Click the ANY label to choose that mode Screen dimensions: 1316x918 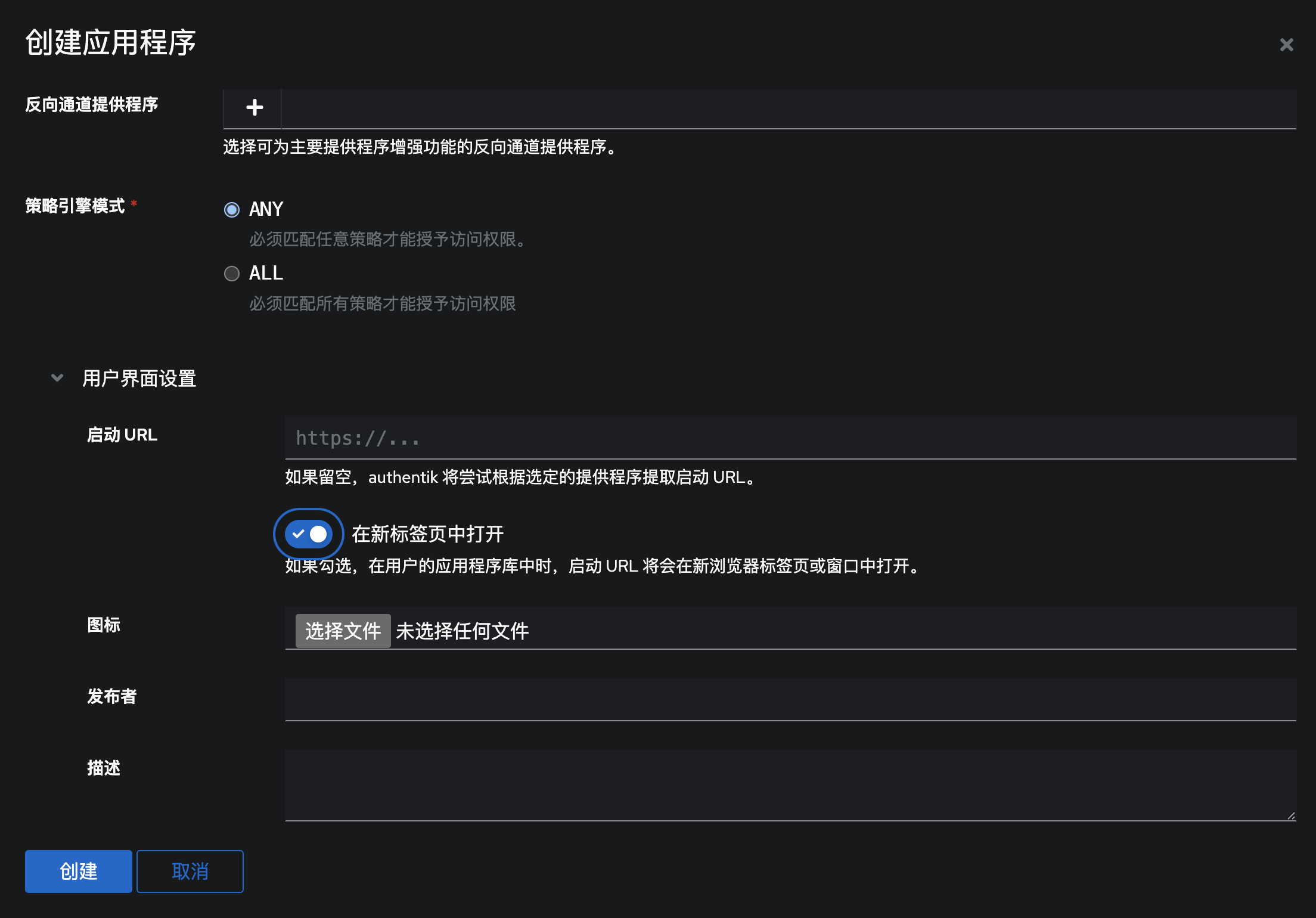[266, 209]
